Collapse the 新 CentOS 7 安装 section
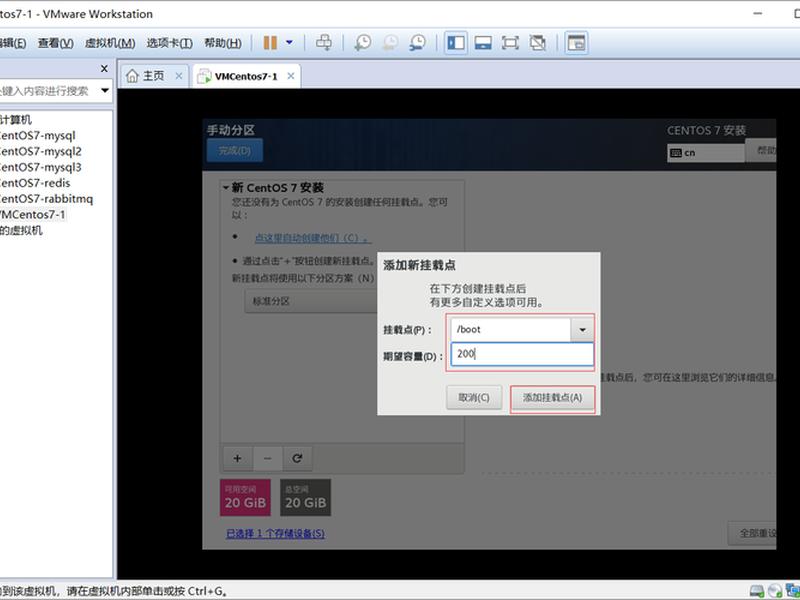Screen dimensions: 800x600 point(226,187)
